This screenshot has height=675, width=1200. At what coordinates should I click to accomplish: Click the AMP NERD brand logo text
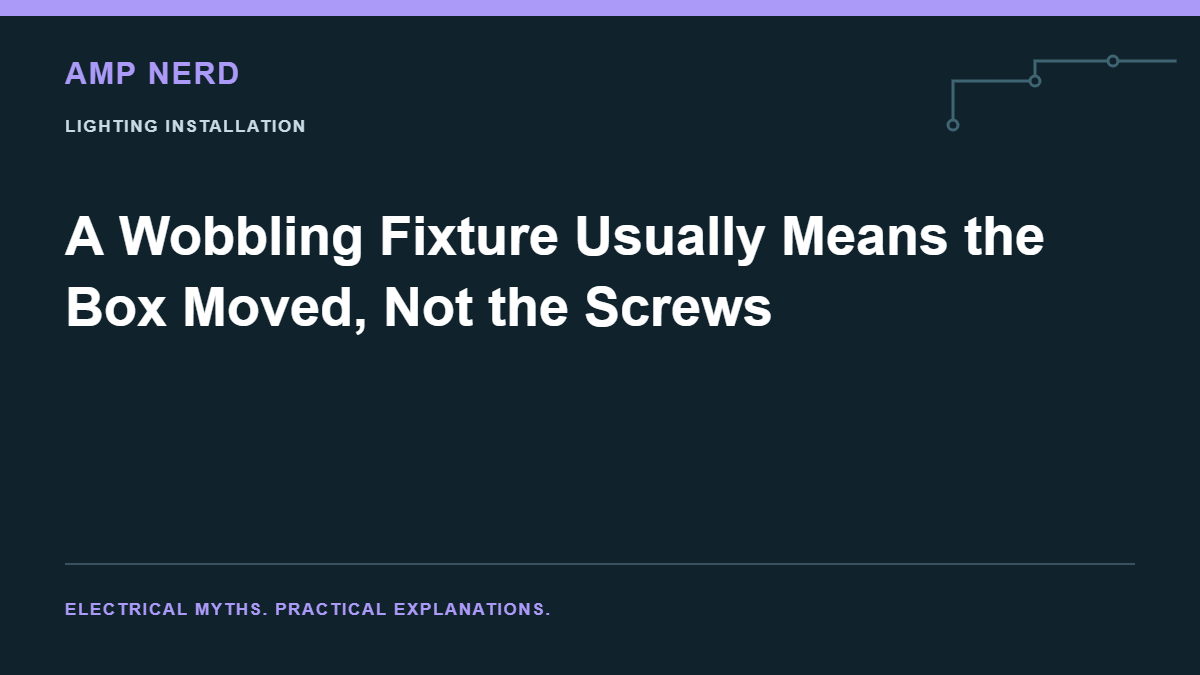point(152,74)
